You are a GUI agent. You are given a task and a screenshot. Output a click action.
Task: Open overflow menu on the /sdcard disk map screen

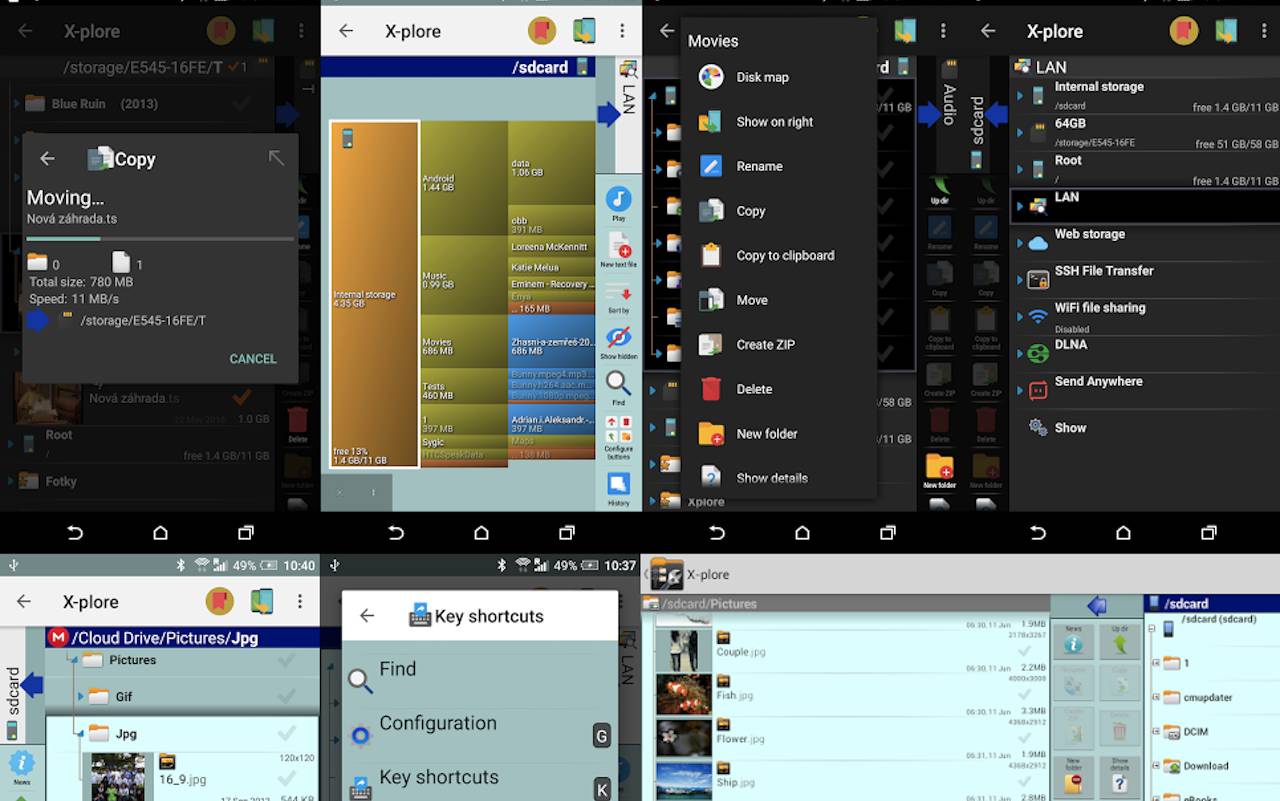pyautogui.click(x=622, y=31)
